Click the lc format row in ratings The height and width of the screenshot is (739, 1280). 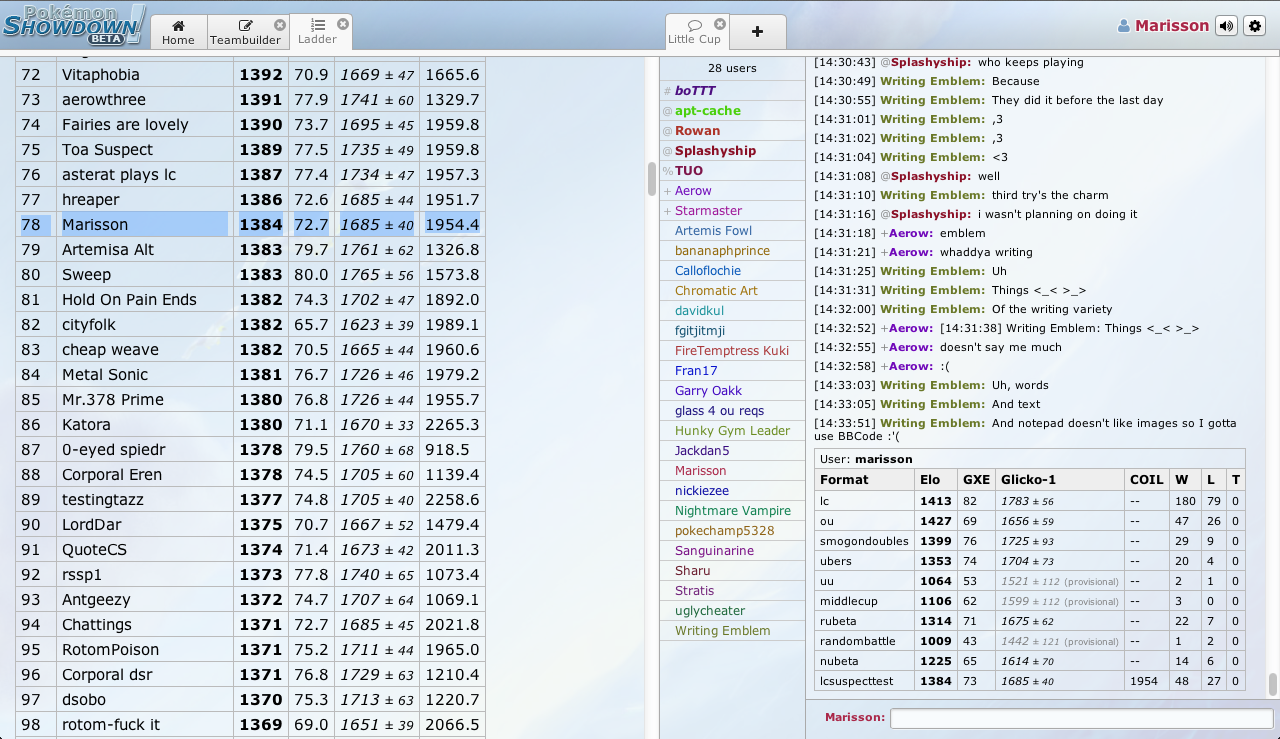click(x=1030, y=501)
